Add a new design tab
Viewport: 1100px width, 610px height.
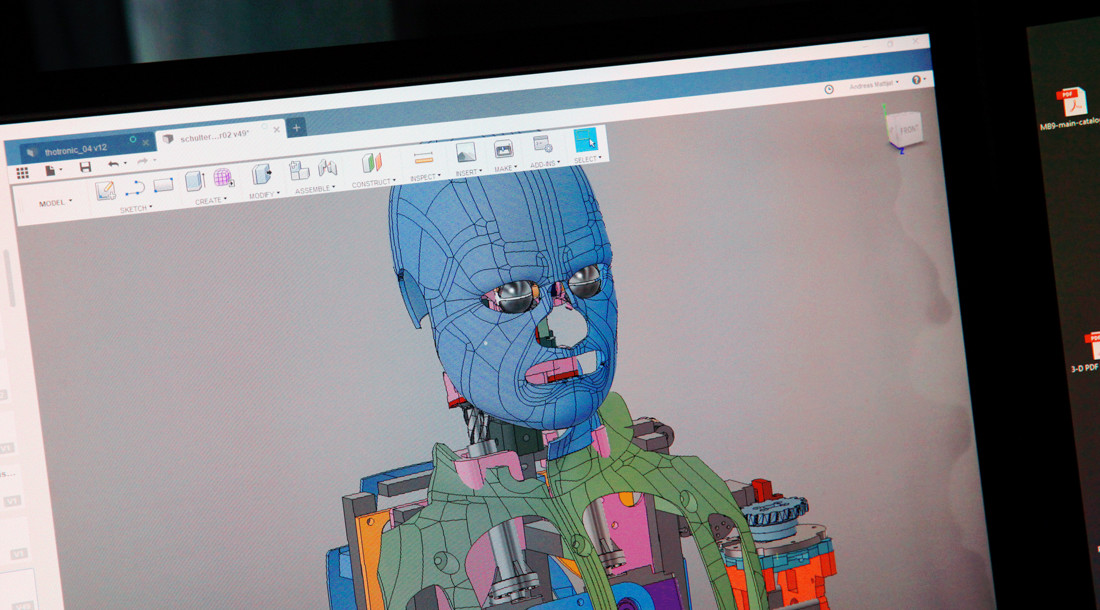[x=296, y=128]
